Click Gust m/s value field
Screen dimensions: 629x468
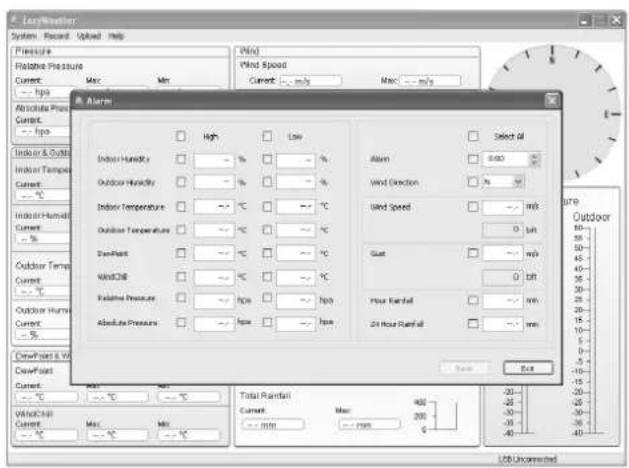tap(503, 254)
